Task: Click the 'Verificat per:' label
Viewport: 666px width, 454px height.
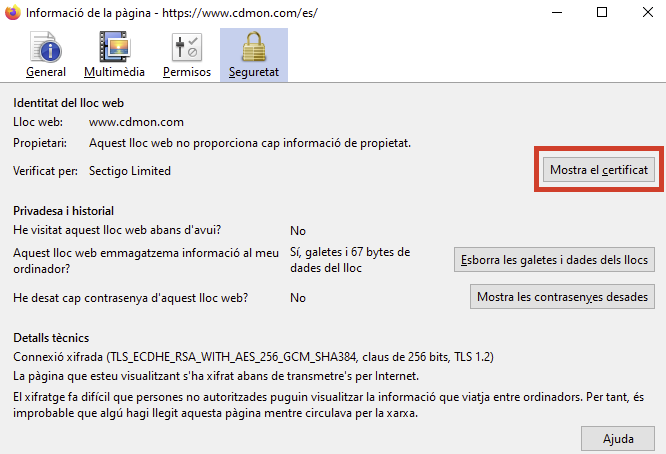Action: tap(45, 171)
